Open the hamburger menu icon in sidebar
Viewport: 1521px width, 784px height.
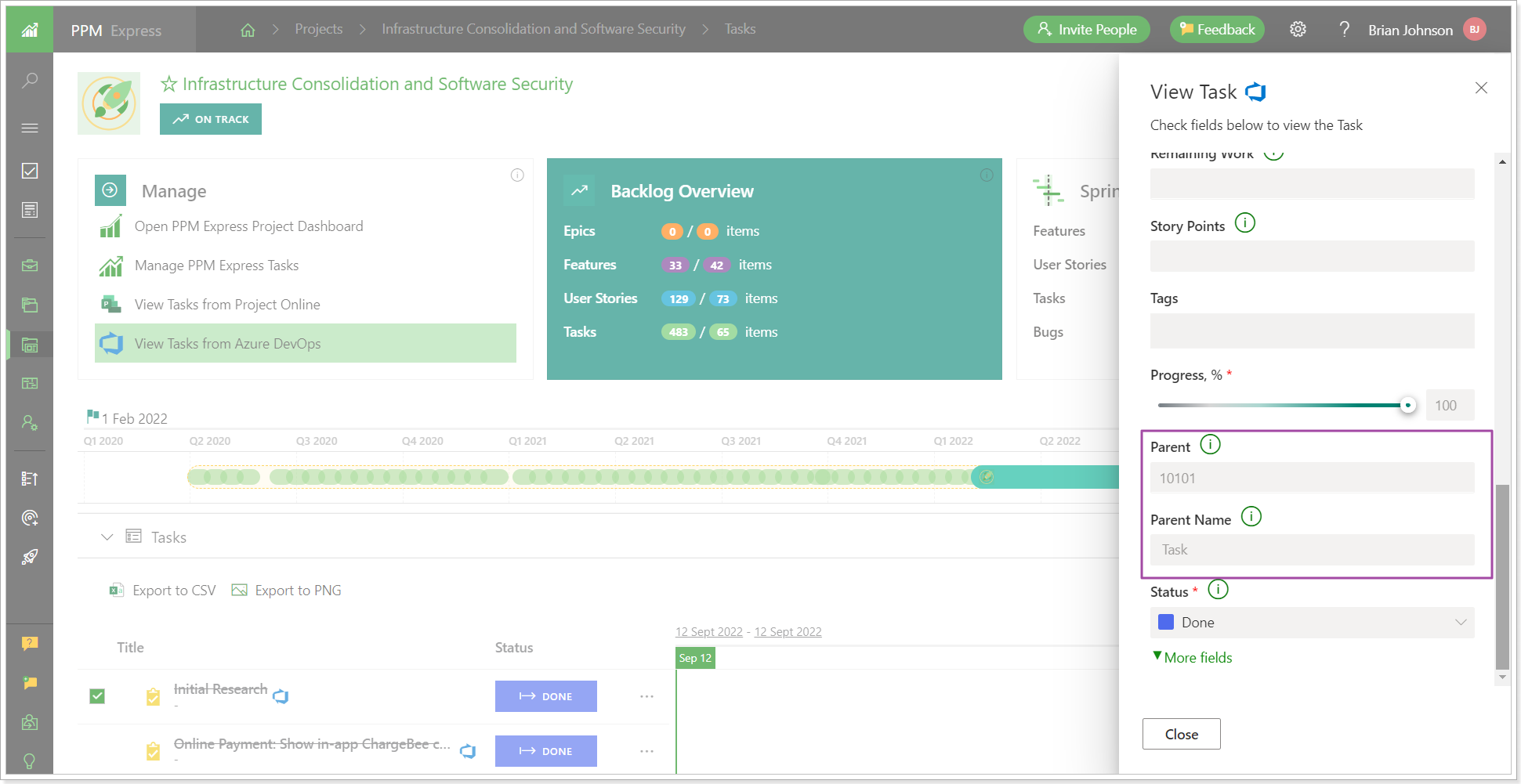click(30, 128)
